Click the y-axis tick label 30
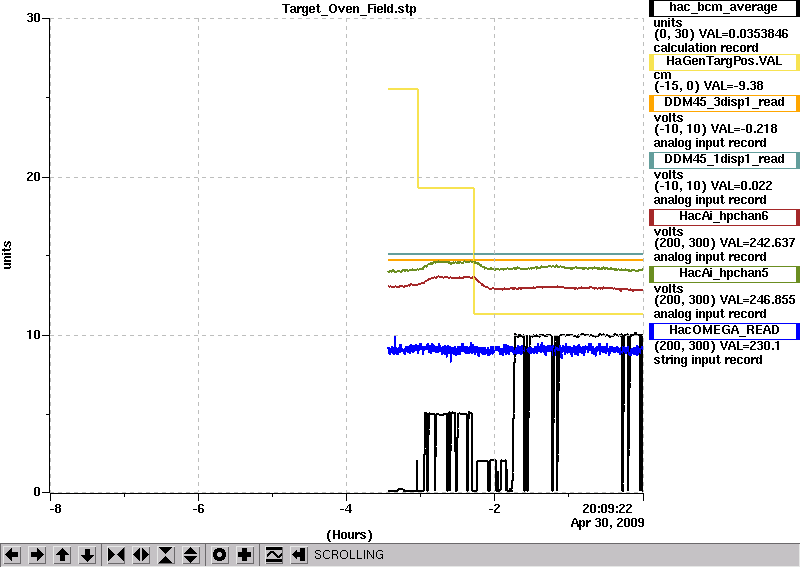800x567 pixels. coord(33,18)
